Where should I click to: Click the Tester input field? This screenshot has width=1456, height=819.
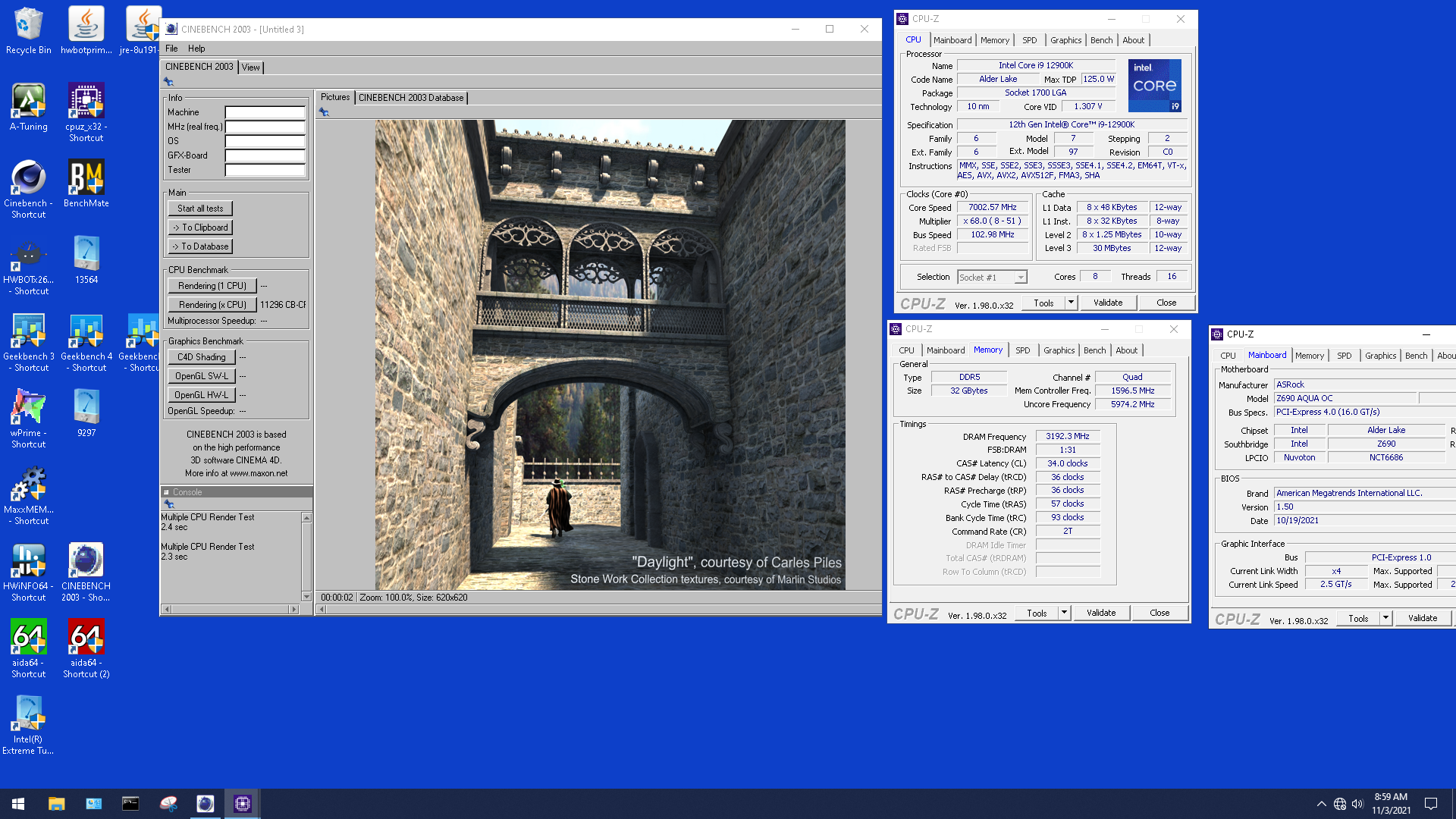tap(265, 170)
